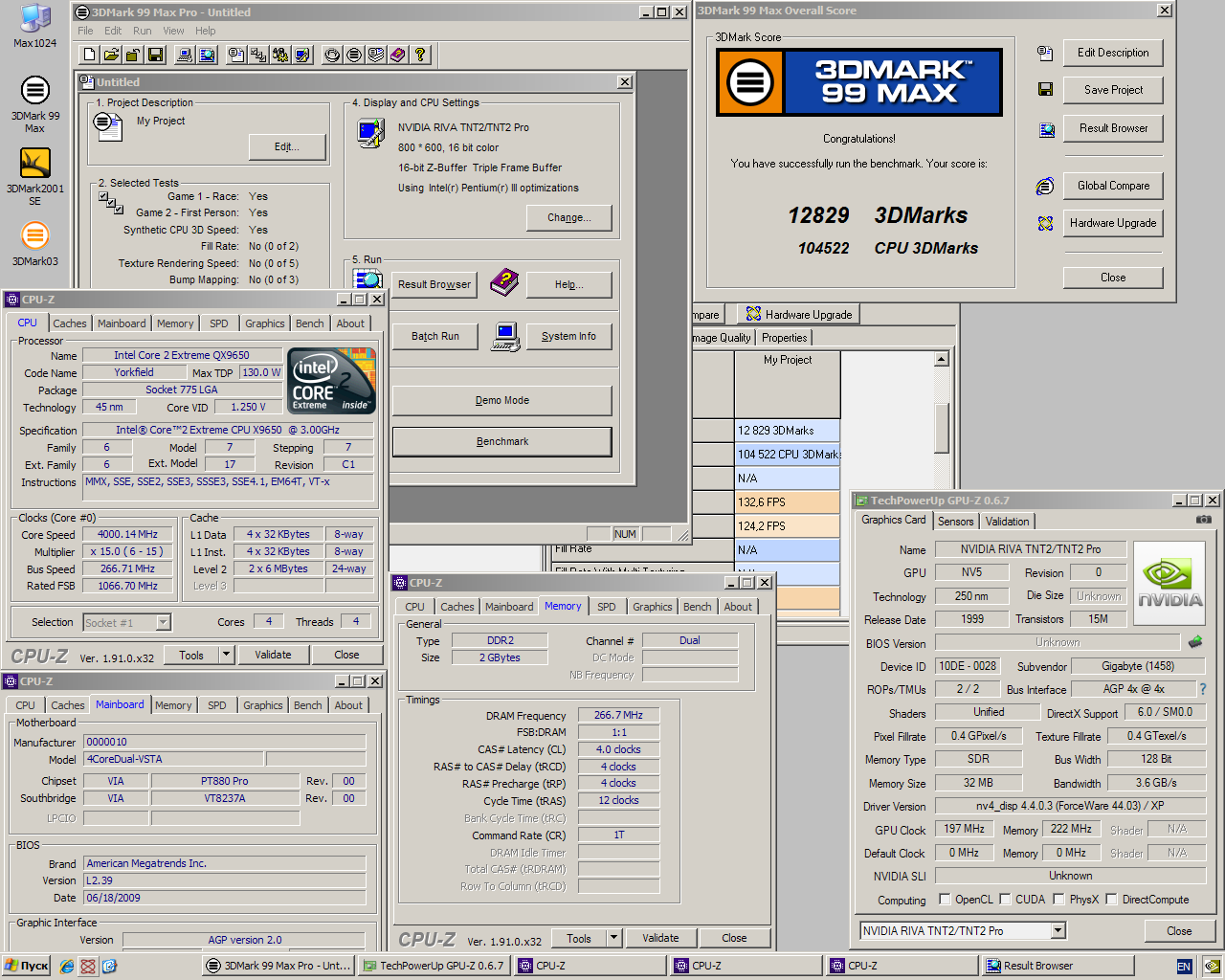Click the Bus Interface question mark in GPU-Z
This screenshot has width=1225, height=980.
1203,689
